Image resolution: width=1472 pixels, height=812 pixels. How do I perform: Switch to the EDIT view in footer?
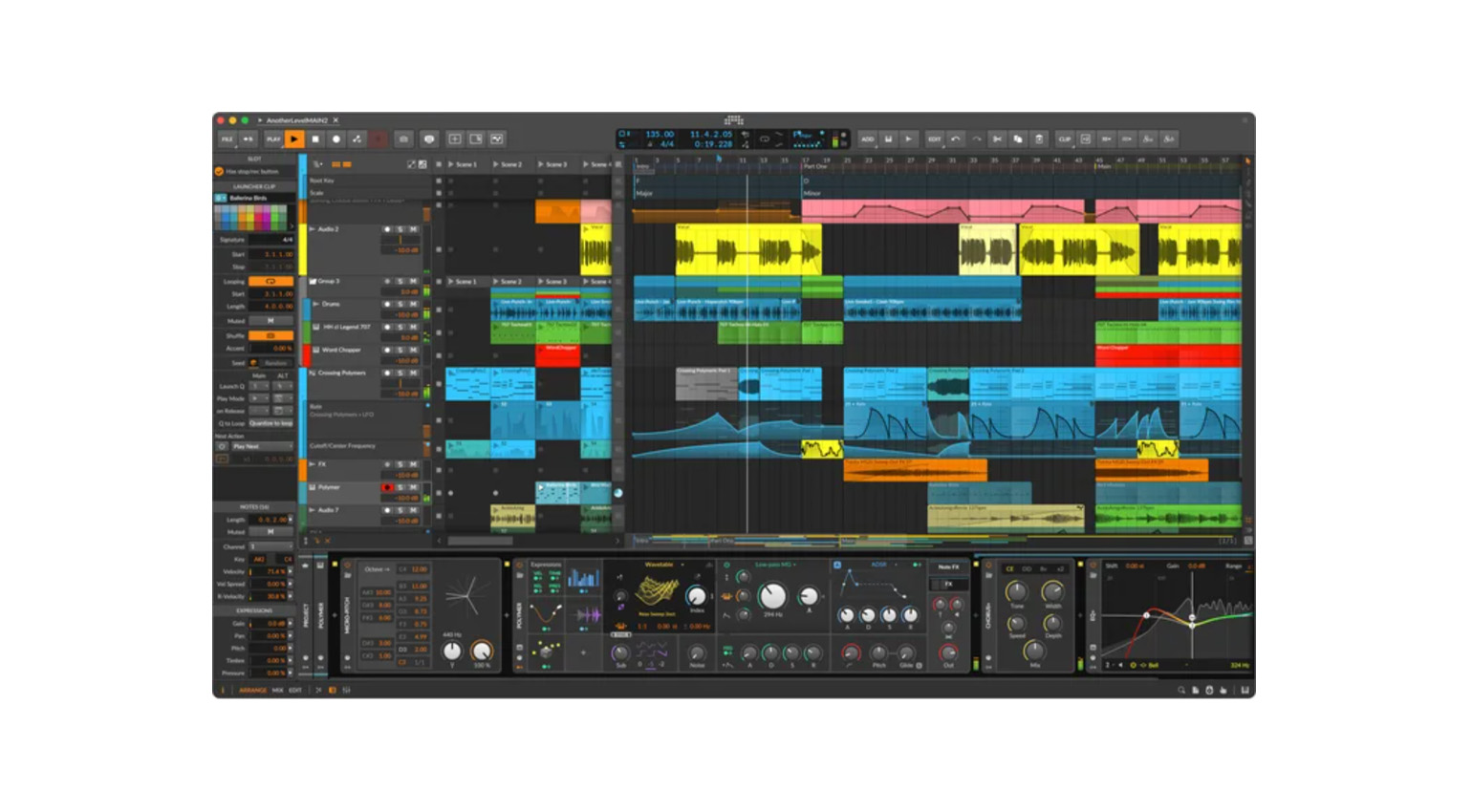[x=295, y=690]
